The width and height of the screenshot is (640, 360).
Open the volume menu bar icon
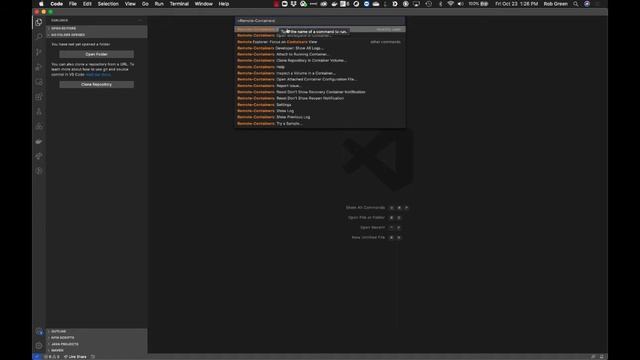coord(460,4)
